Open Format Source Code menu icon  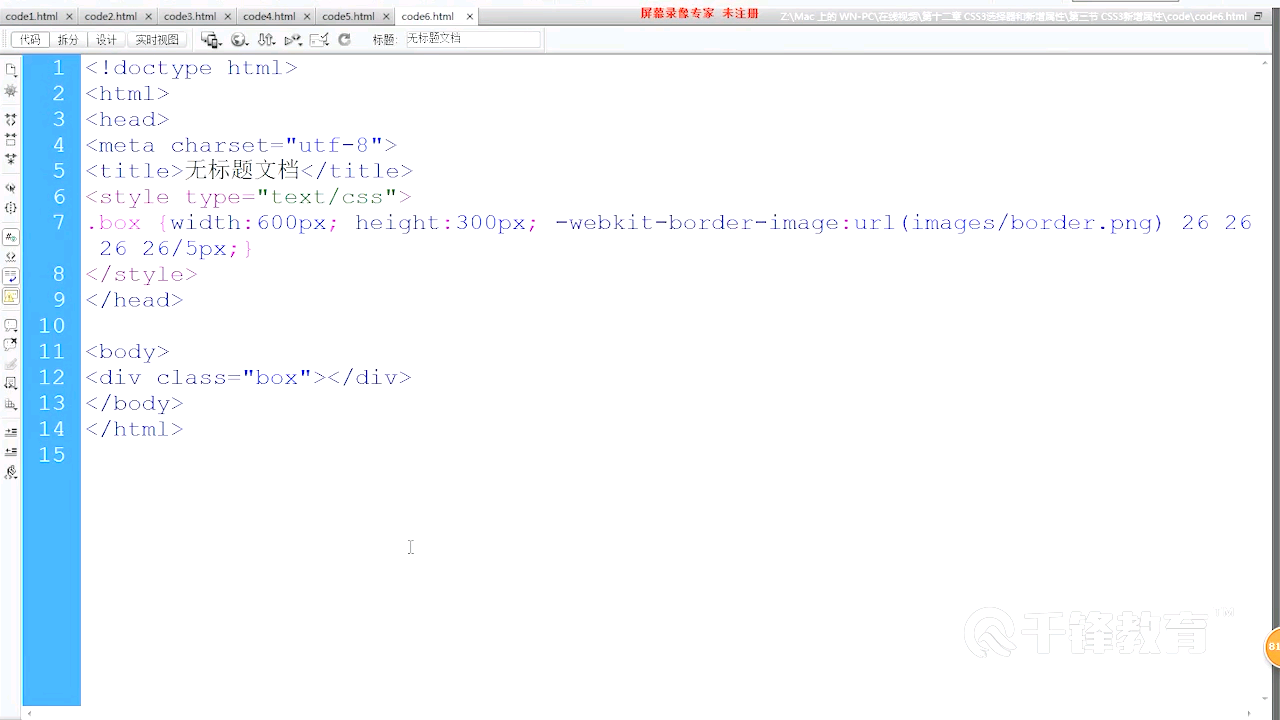coord(11,472)
